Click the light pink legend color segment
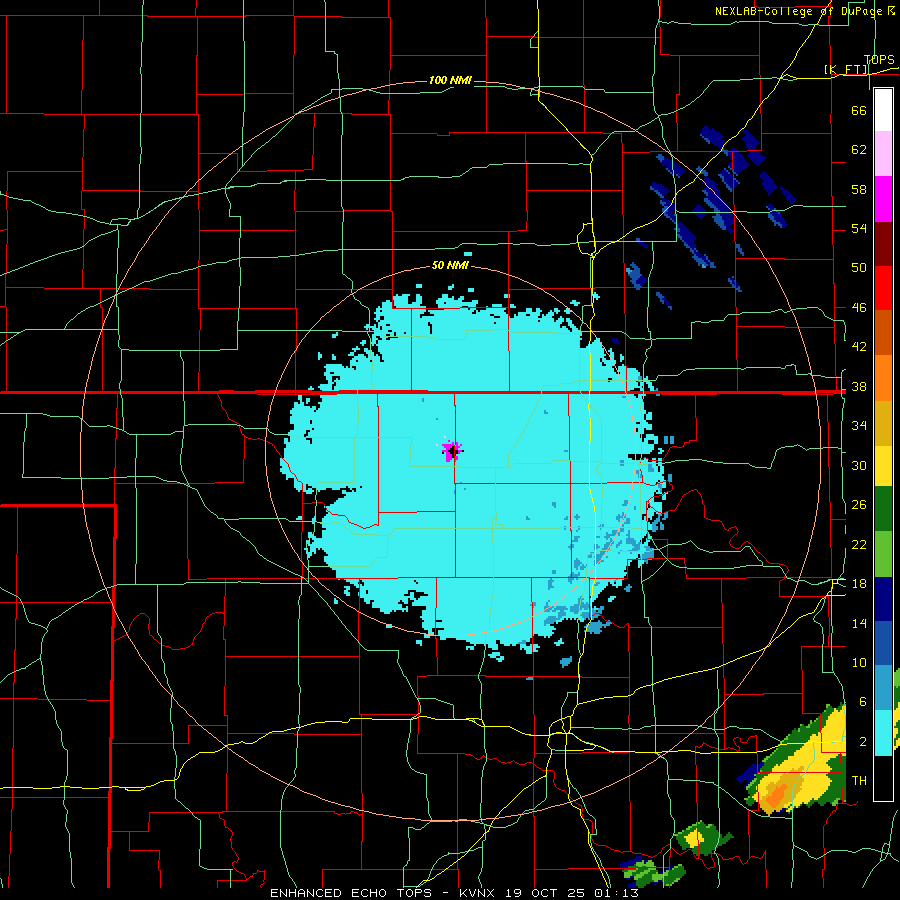This screenshot has width=900, height=900. tap(883, 154)
